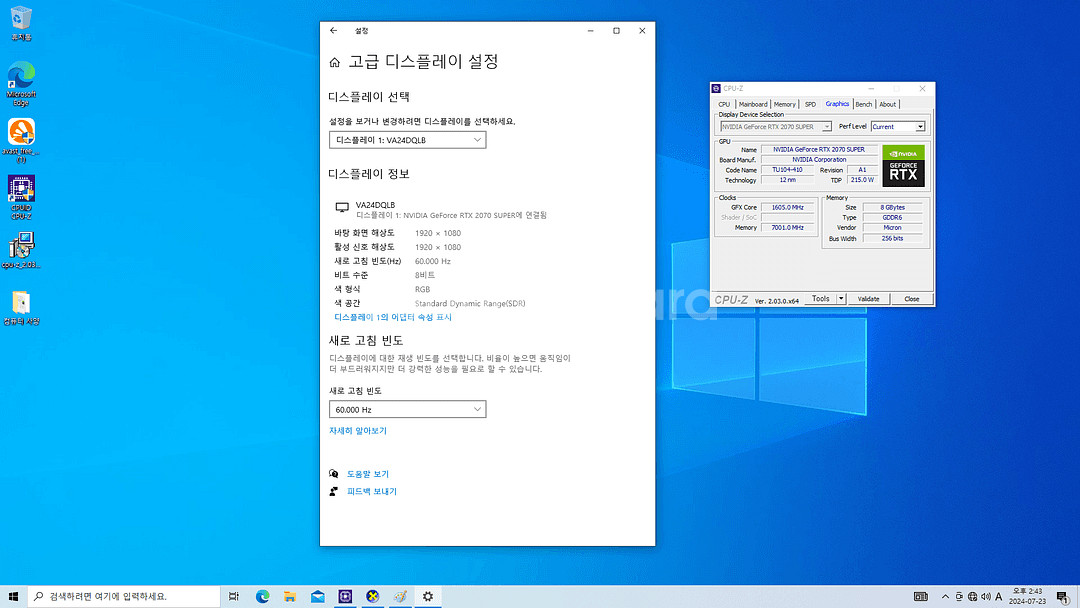
Task: Open Task View on the taskbar
Action: [x=234, y=596]
